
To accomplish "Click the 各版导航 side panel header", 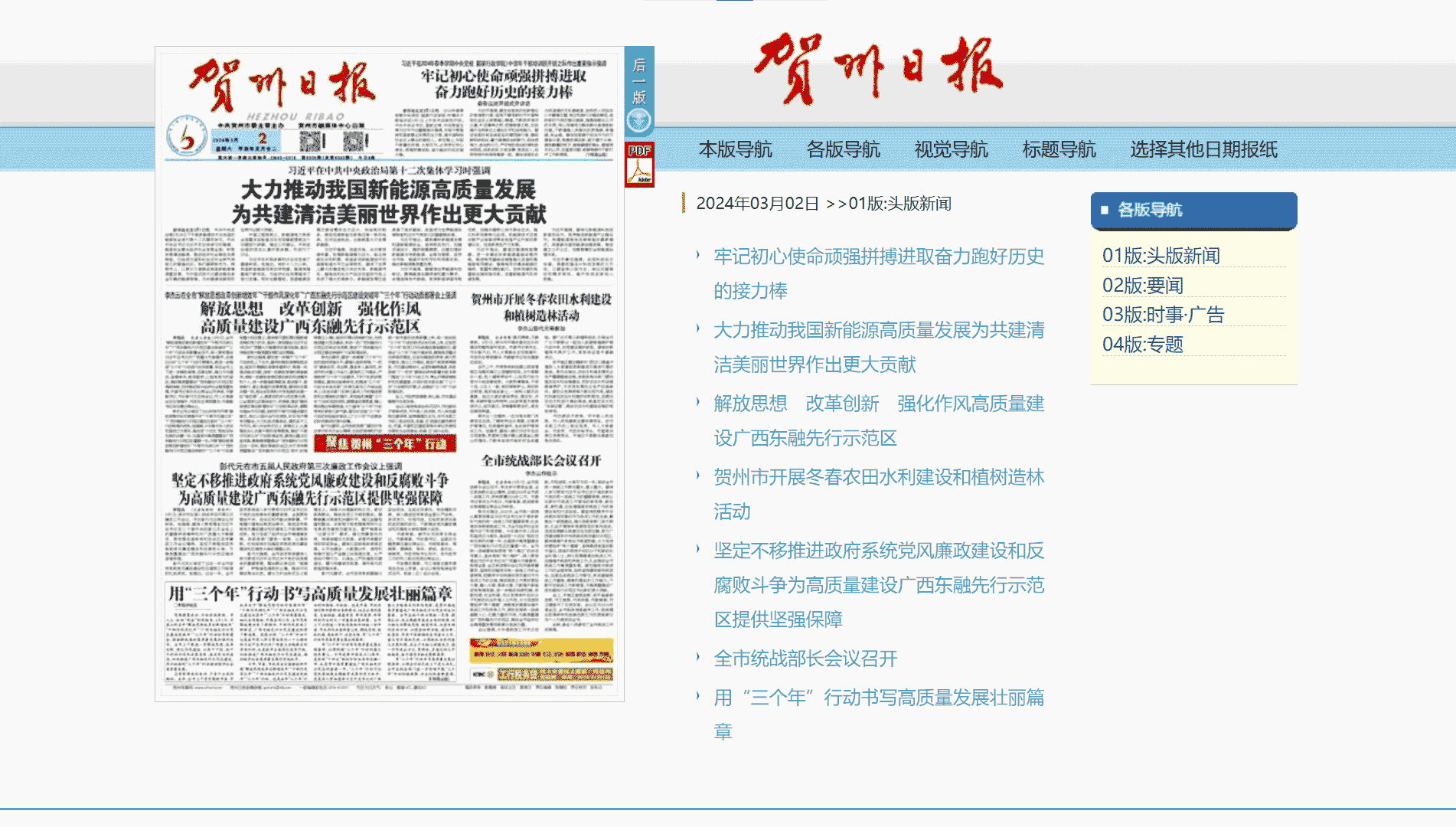I will click(1193, 210).
